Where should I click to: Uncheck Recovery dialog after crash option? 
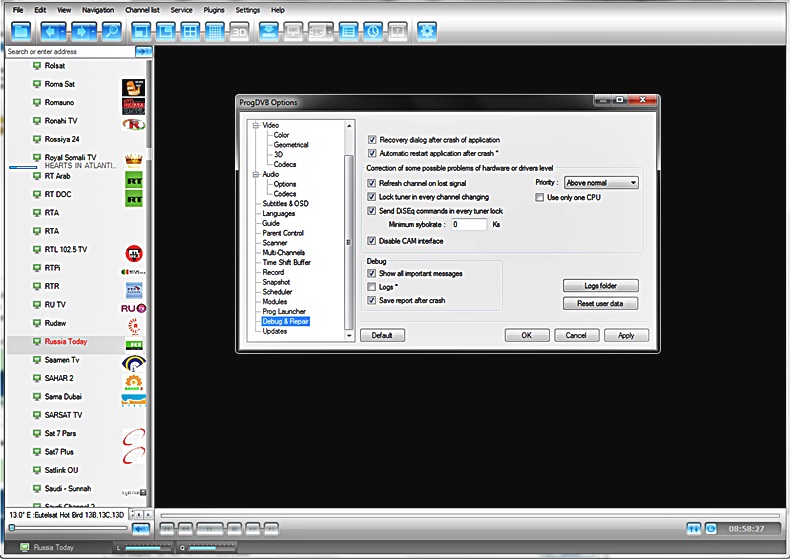coord(373,140)
